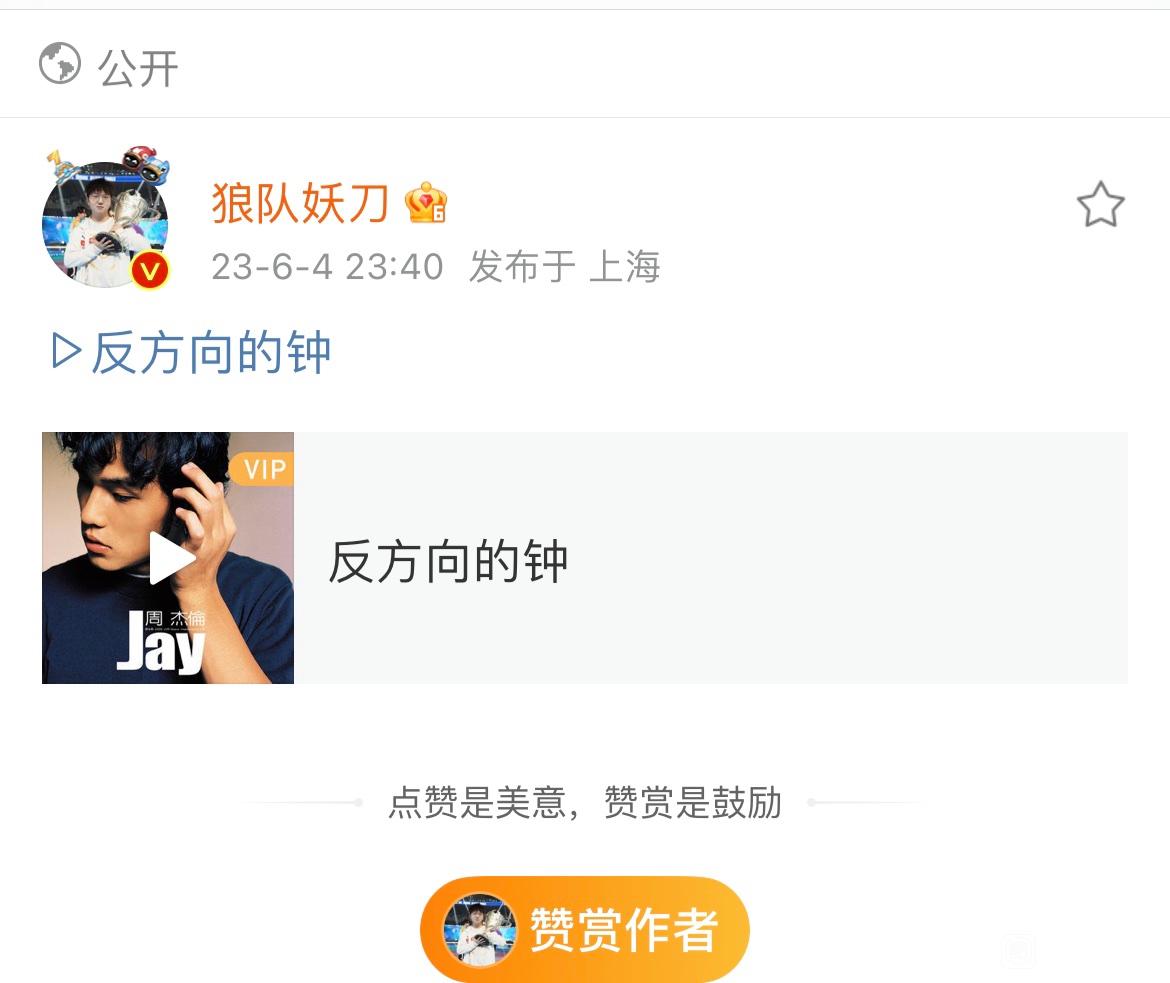Click the favorite star icon
Viewport: 1170px width, 983px height.
pos(1100,205)
